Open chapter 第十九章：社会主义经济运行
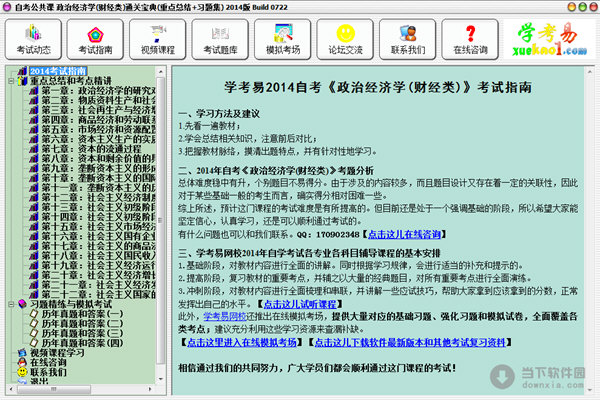Viewport: 600px width, 400px height. (98, 266)
